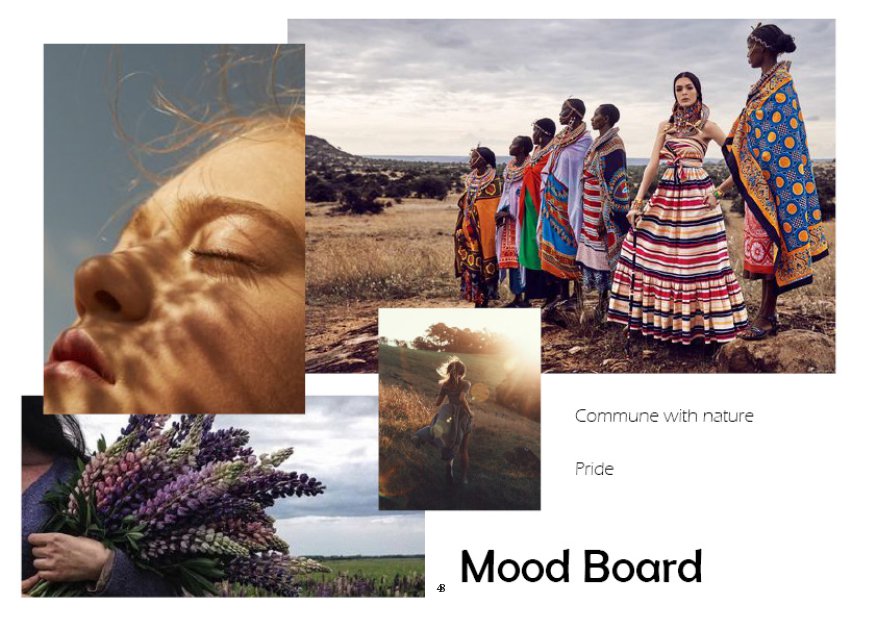Click the wind-blown hair strands above the forehead
Screen dimensions: 877x620
207,95
